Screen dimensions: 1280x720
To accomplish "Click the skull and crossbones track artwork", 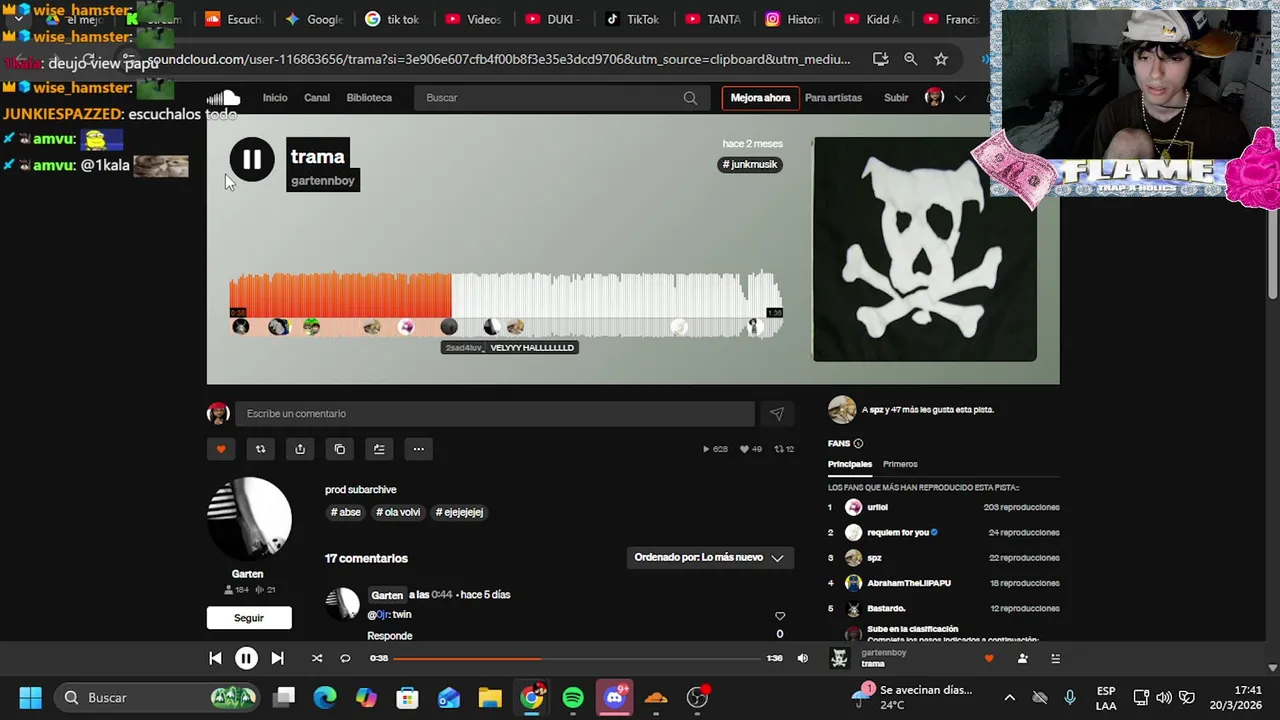I will (x=924, y=249).
